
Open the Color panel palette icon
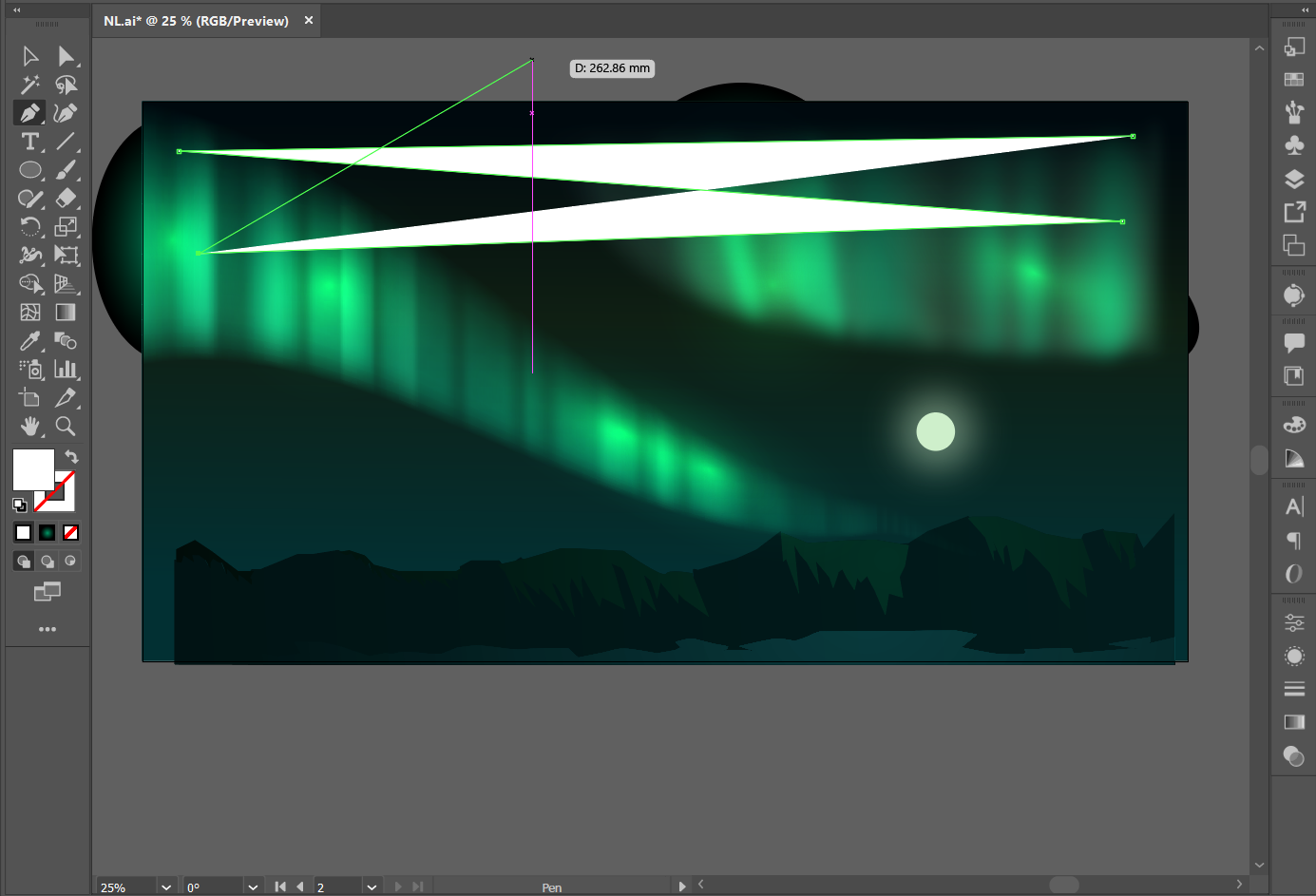(x=1294, y=425)
